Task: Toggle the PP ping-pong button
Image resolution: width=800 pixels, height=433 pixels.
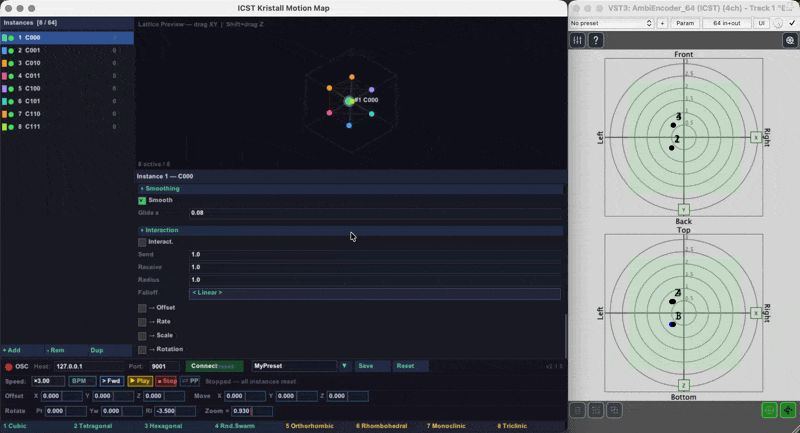Action: (x=190, y=381)
